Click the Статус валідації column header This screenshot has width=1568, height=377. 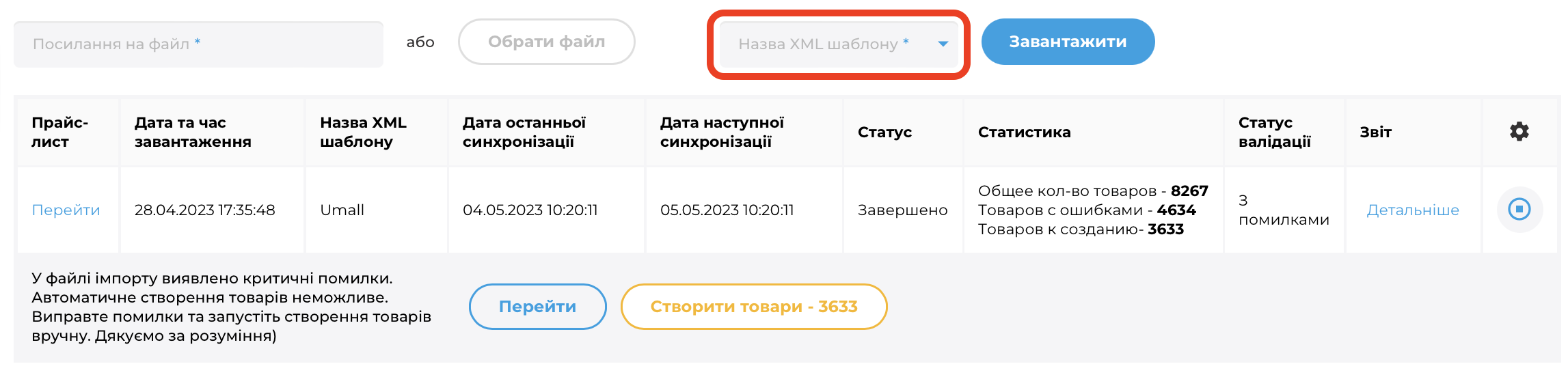[x=1274, y=132]
